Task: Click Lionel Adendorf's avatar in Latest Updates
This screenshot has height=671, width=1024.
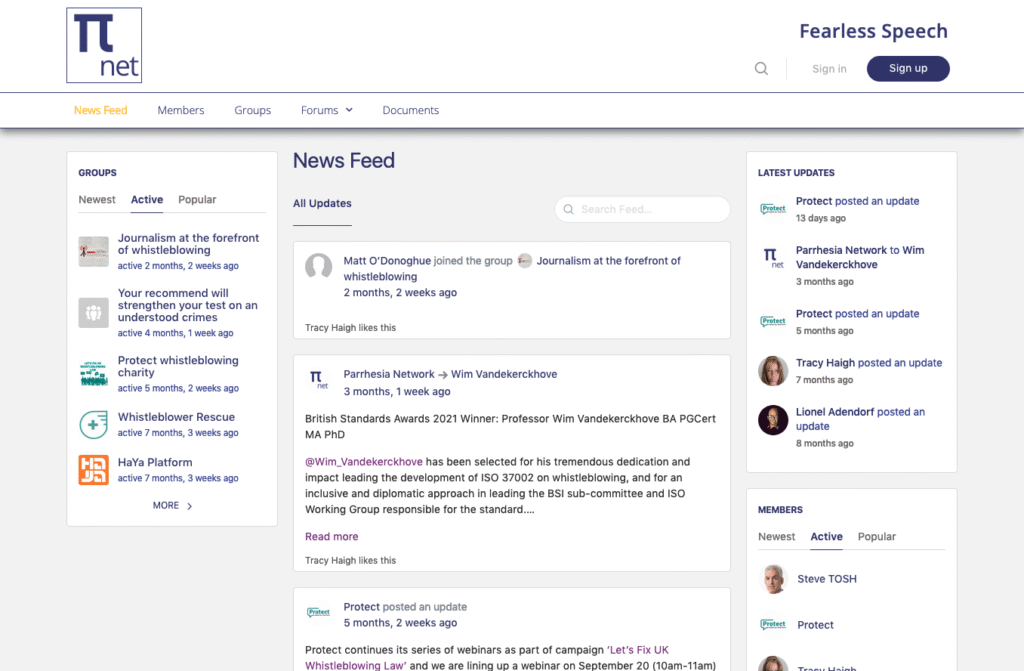Action: 772,419
